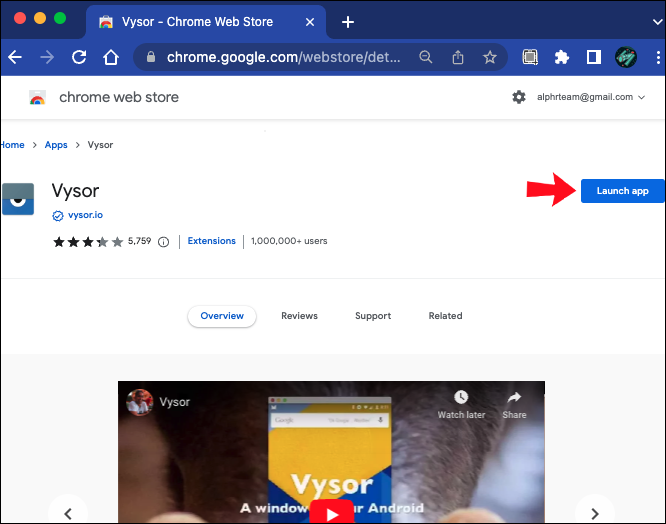This screenshot has width=666, height=524.
Task: Click the 5,759 ratings count
Action: click(139, 241)
